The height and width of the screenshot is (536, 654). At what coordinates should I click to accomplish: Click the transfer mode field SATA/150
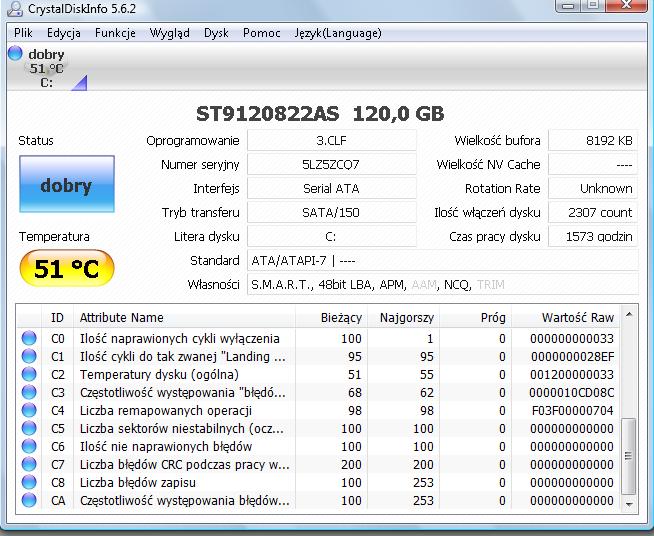point(332,213)
